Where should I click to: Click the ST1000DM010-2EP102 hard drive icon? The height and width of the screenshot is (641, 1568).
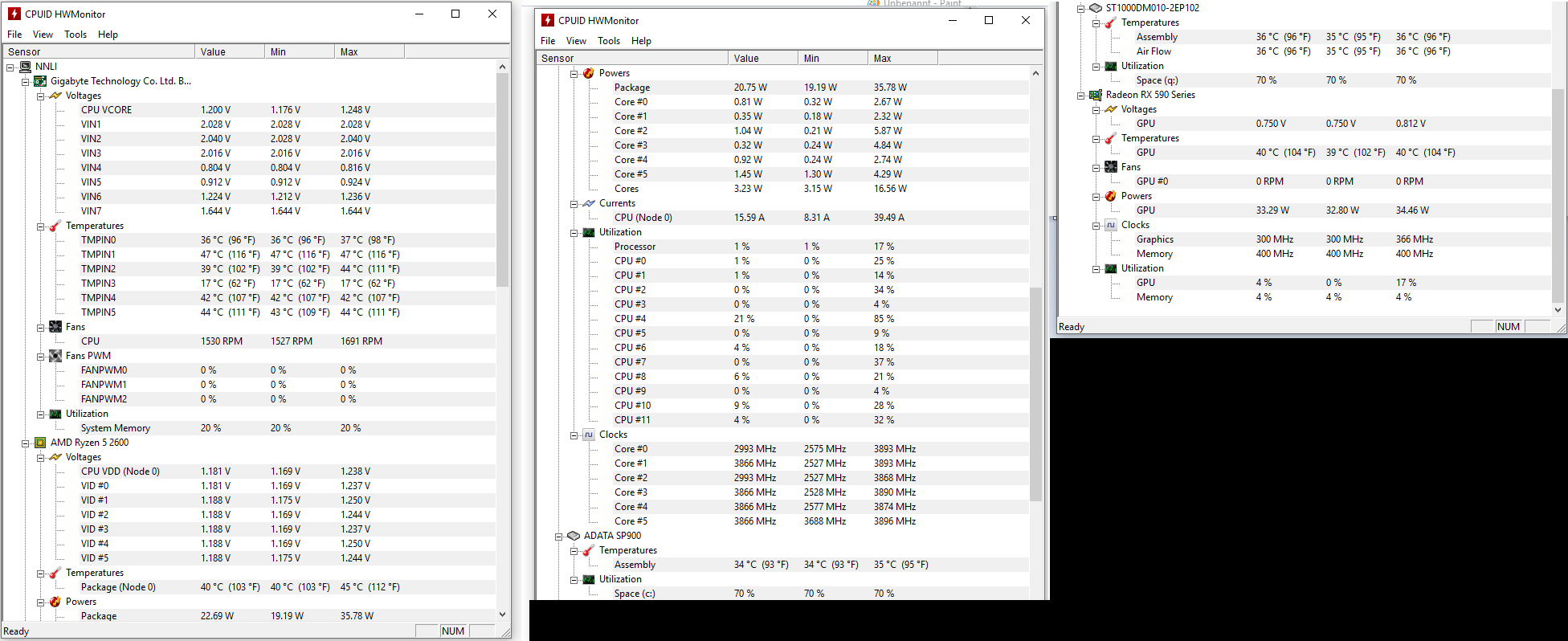[x=1096, y=8]
